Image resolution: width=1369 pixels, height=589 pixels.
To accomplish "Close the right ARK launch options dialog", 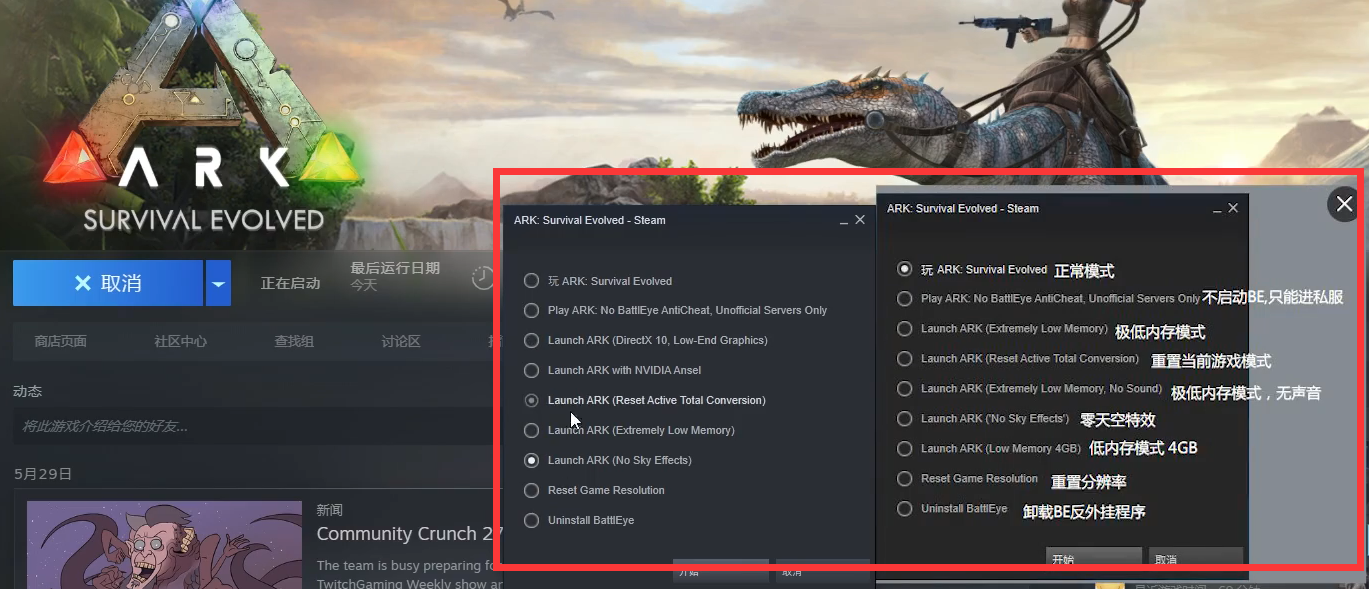I will click(x=1233, y=208).
